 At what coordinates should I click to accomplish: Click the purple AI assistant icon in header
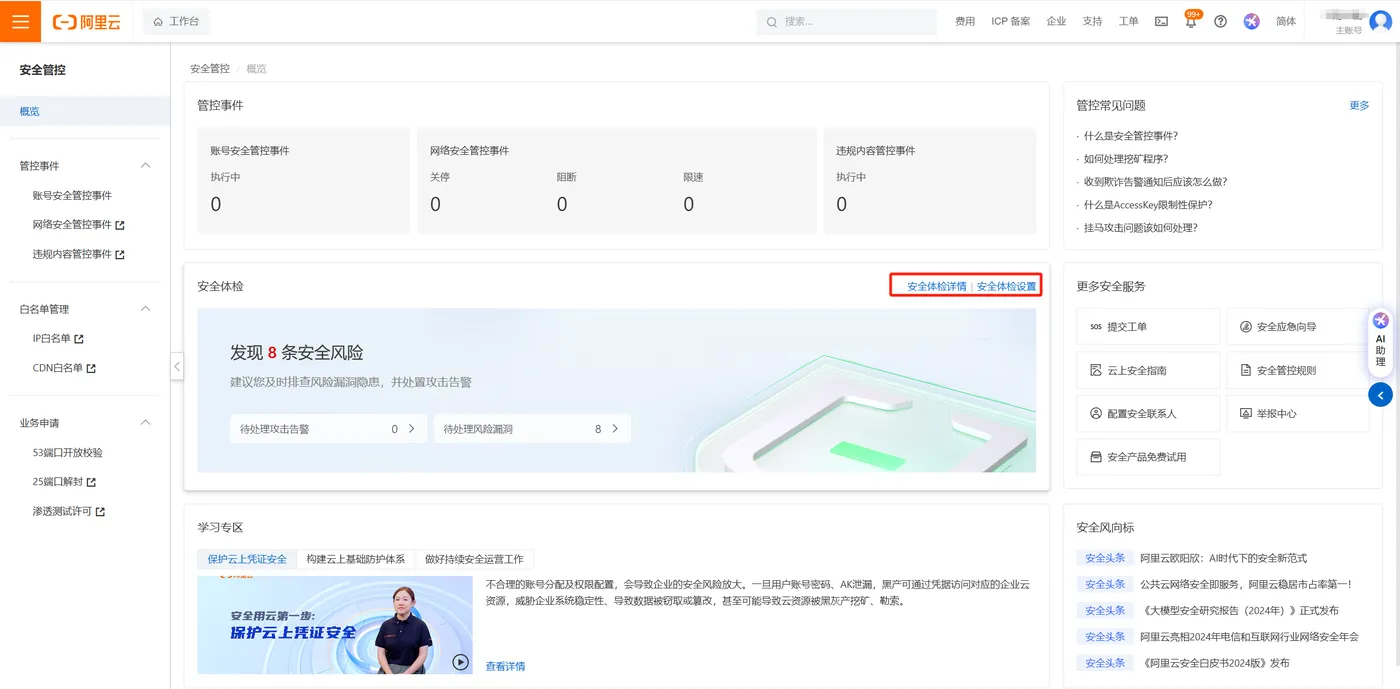tap(1252, 21)
